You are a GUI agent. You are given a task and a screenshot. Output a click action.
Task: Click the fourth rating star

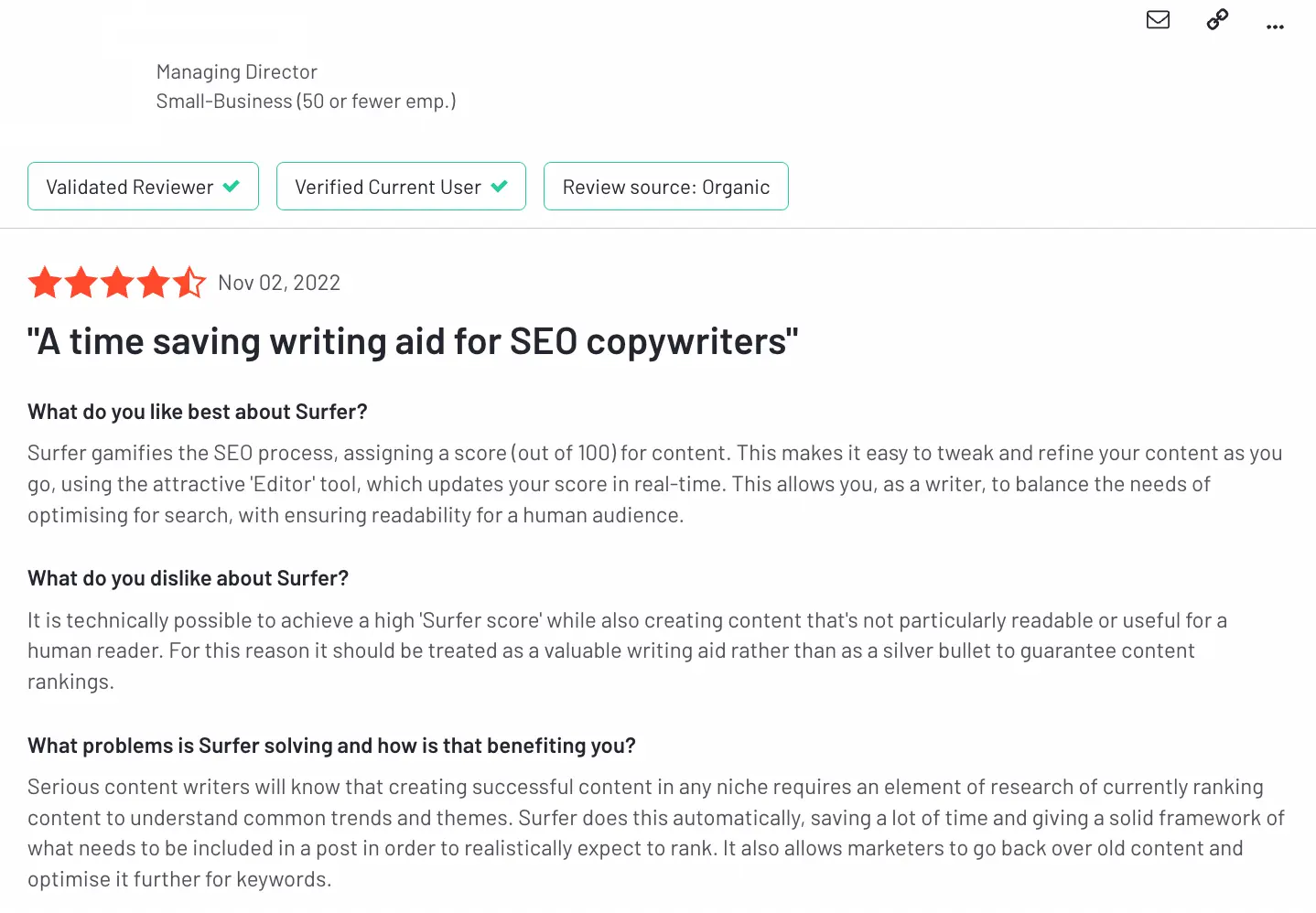point(153,283)
